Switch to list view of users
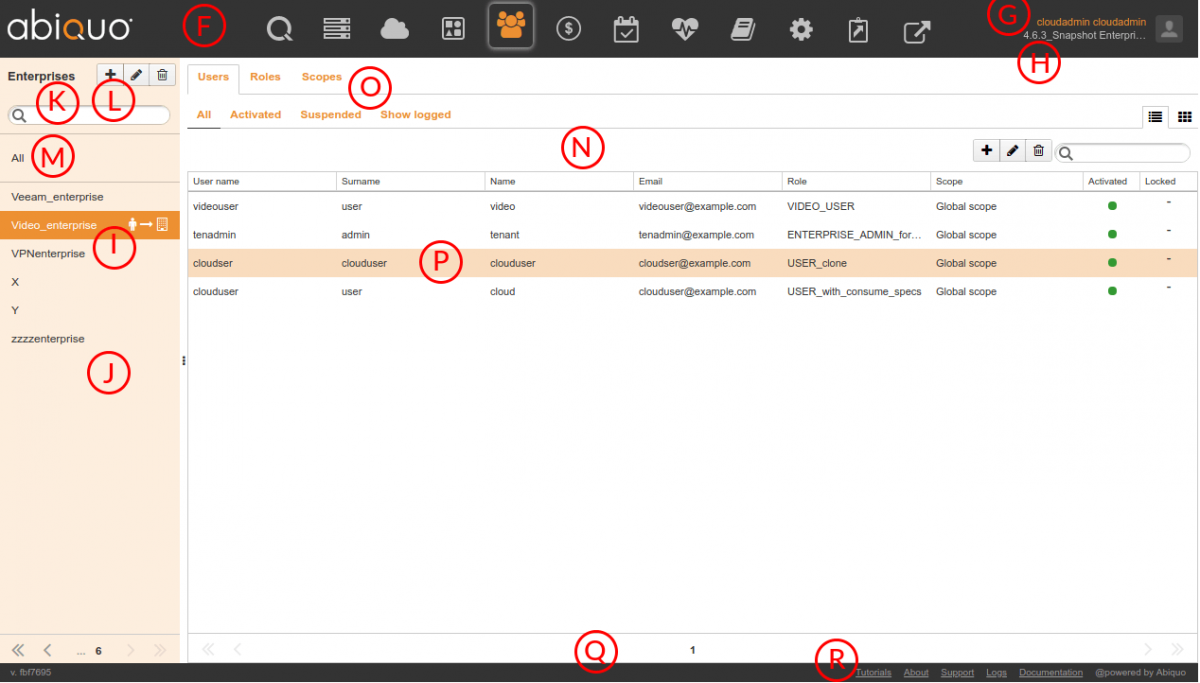Image resolution: width=1200 pixels, height=683 pixels. pyautogui.click(x=1155, y=116)
